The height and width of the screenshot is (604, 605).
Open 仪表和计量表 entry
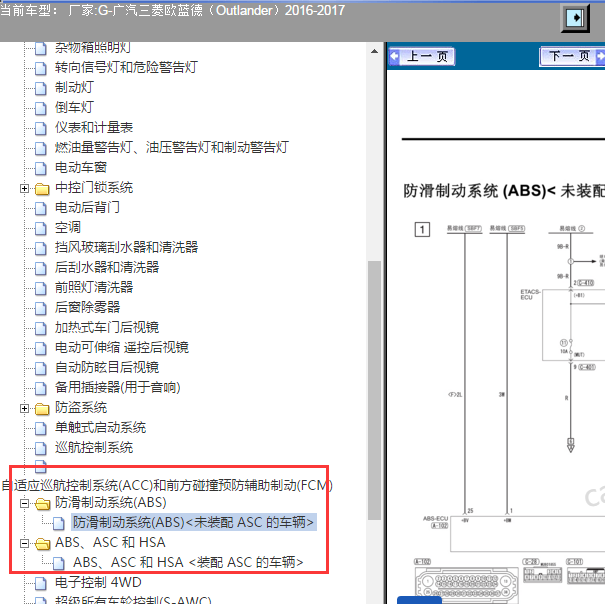[x=94, y=128]
